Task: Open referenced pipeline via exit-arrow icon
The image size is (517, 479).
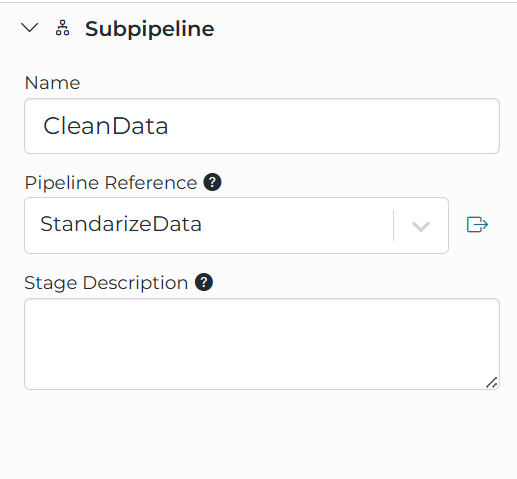Action: [477, 224]
